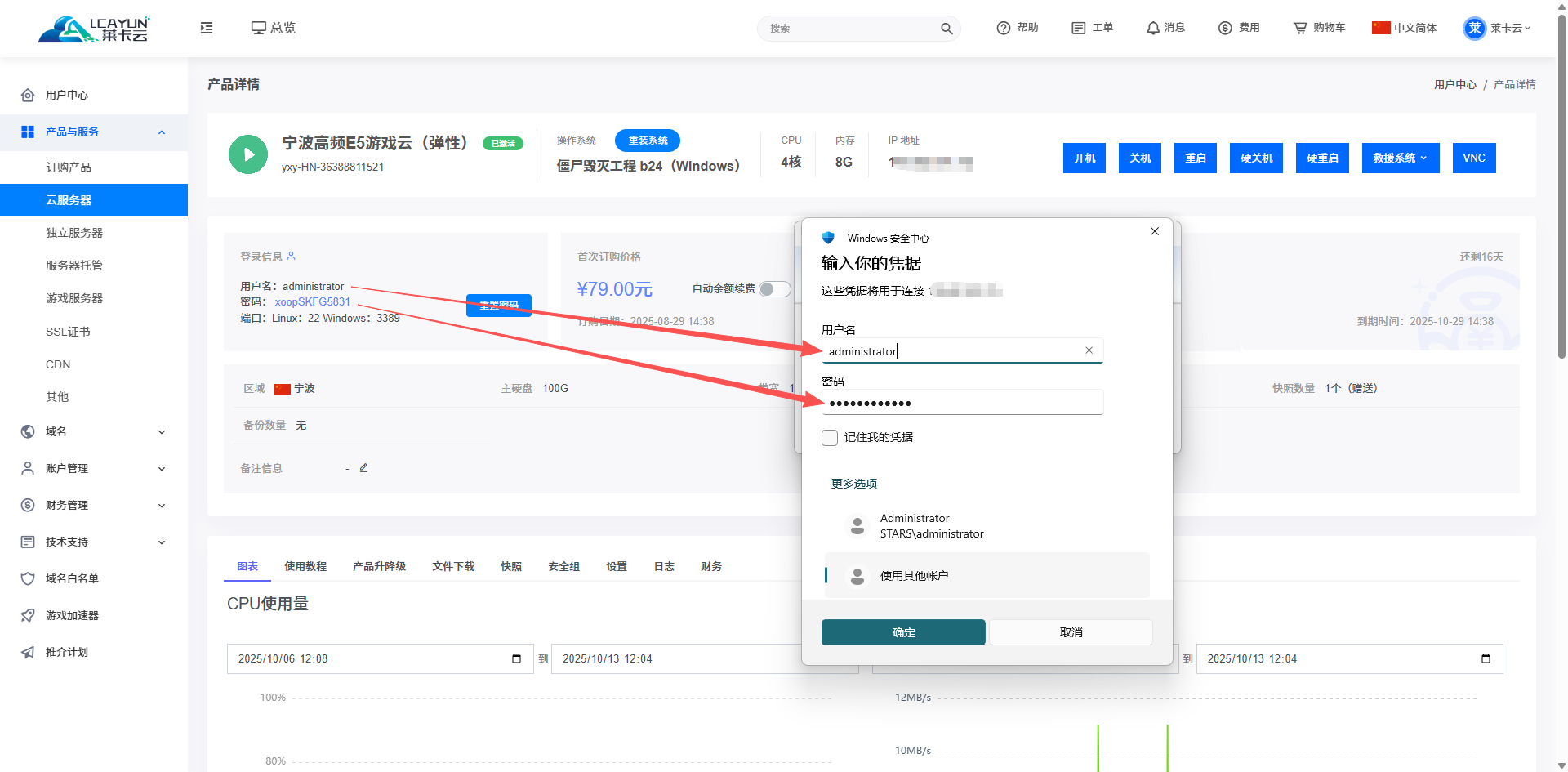Toggle the 自动余额续费 switch
Image resolution: width=1568 pixels, height=772 pixels.
(x=774, y=289)
